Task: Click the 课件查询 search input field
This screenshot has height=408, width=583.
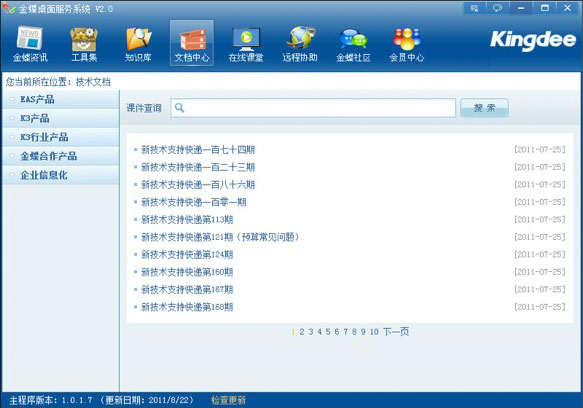Action: (x=313, y=108)
